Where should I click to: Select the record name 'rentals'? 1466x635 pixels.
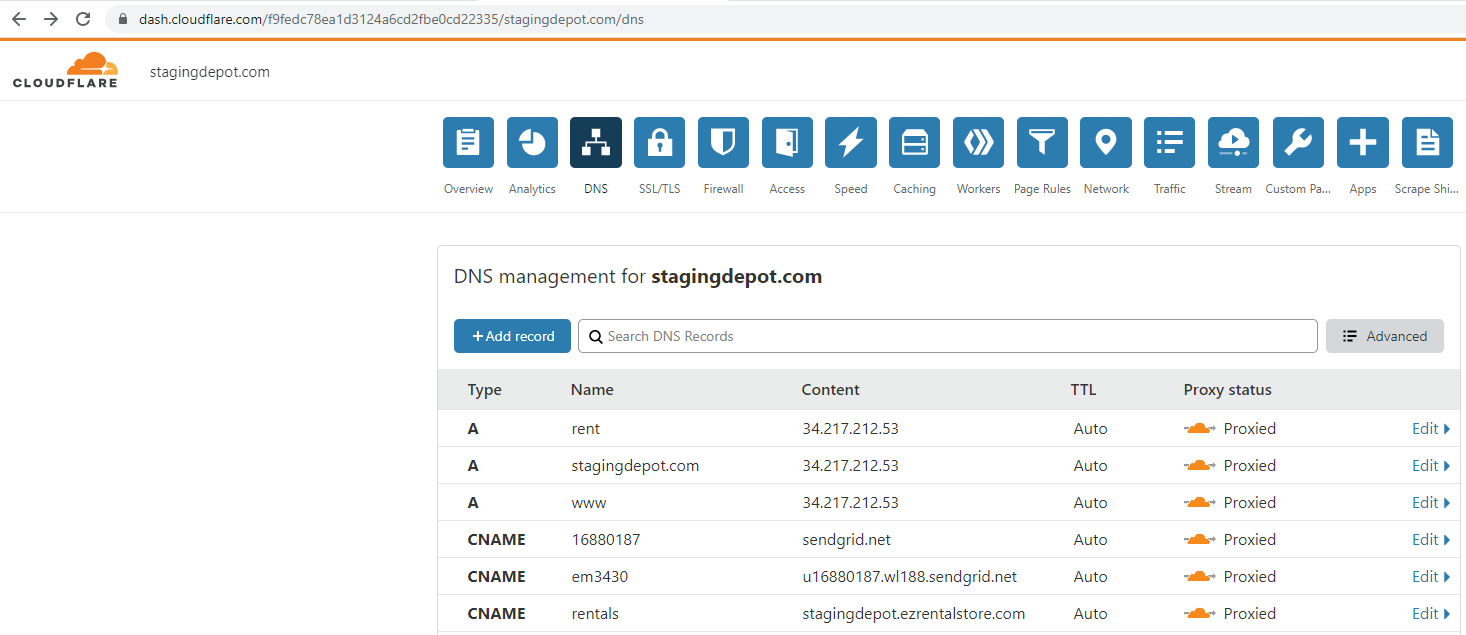[595, 614]
